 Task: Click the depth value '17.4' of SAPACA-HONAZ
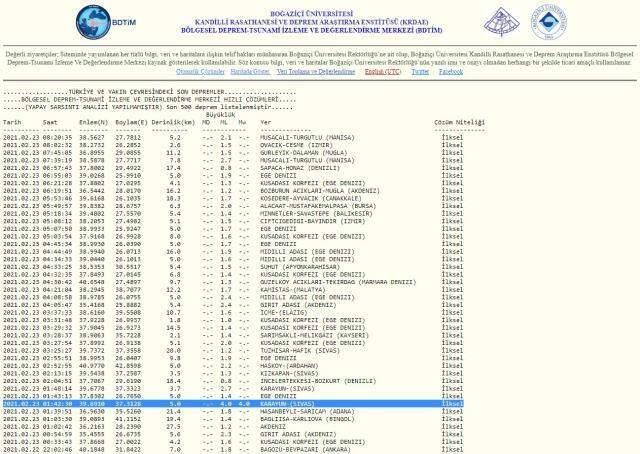point(173,168)
